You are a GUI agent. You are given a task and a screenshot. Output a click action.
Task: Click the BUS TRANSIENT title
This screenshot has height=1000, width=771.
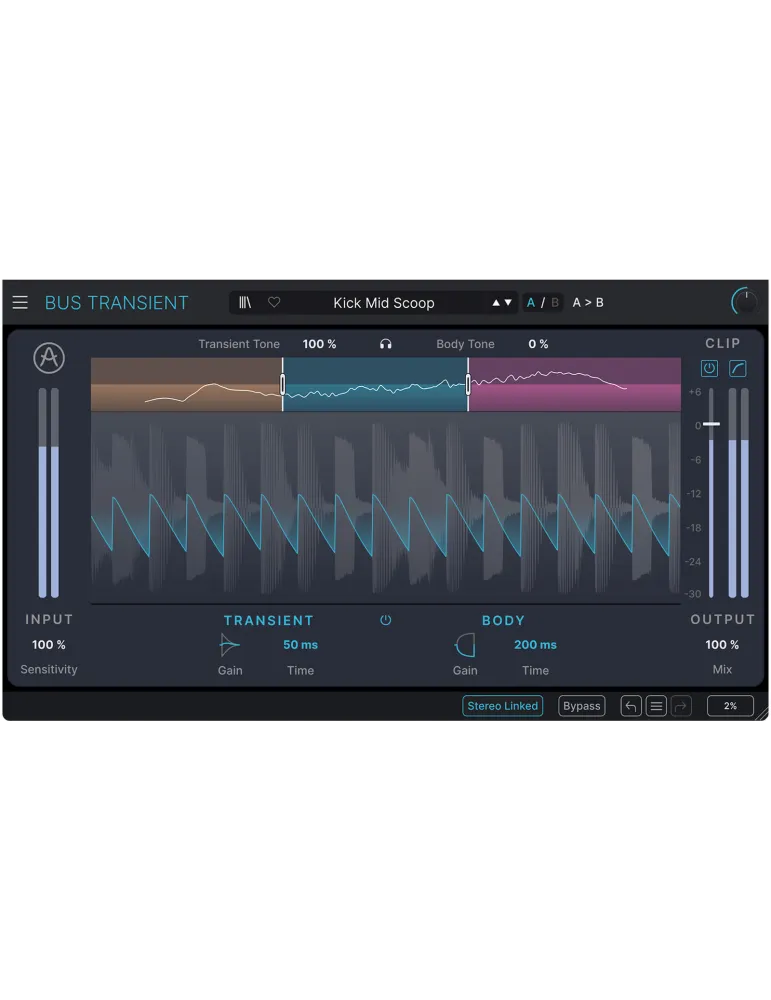117,303
